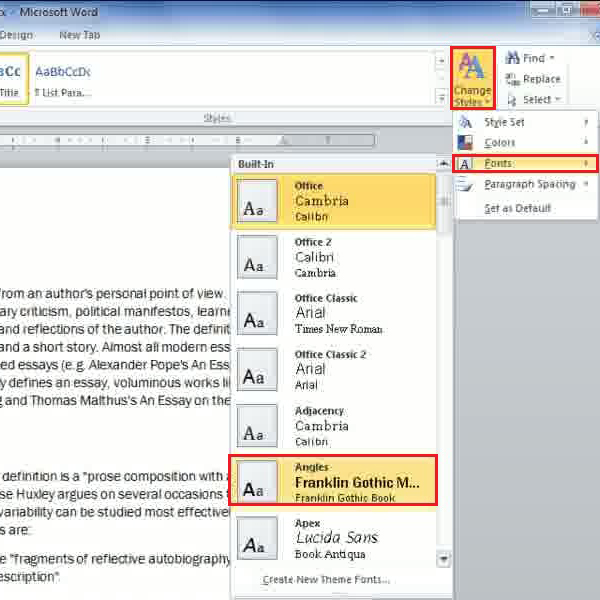
Task: Click the text 'Book Antiqua'
Action: point(330,554)
